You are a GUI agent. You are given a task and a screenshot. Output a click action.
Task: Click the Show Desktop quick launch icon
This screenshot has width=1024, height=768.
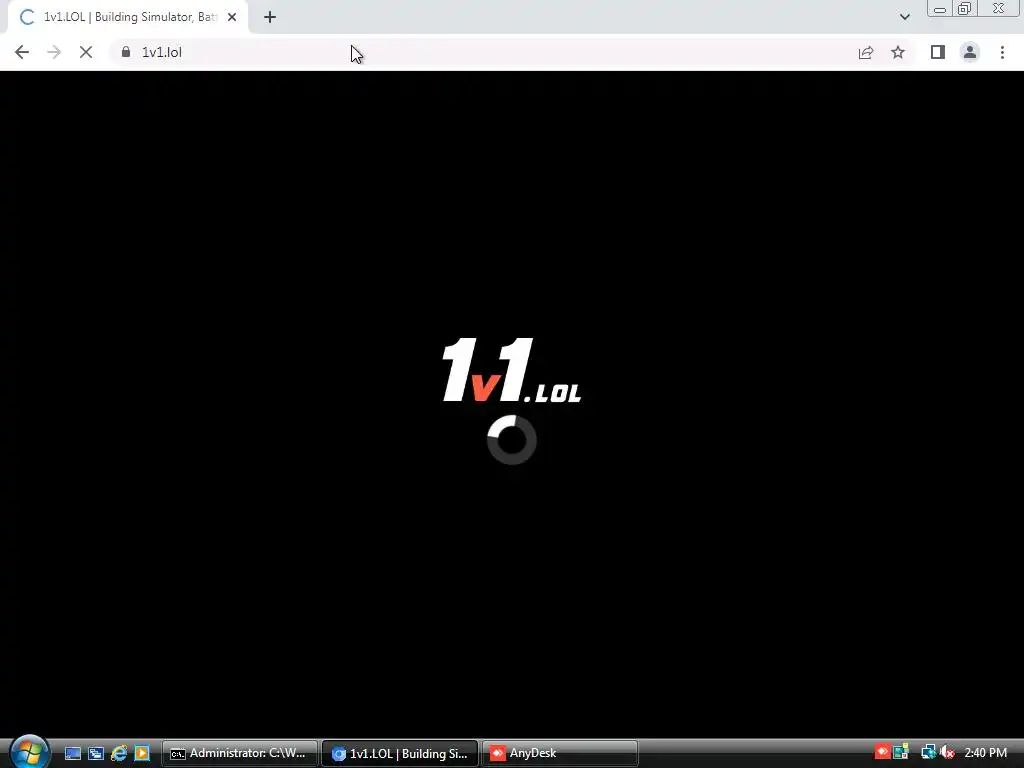[72, 753]
